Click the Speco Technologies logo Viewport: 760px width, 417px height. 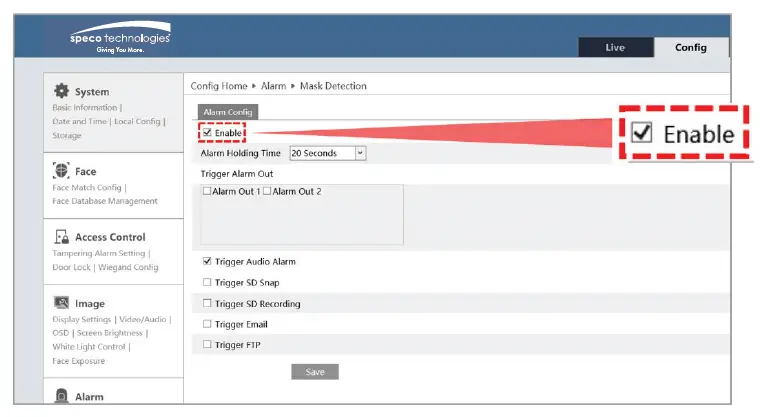point(120,37)
